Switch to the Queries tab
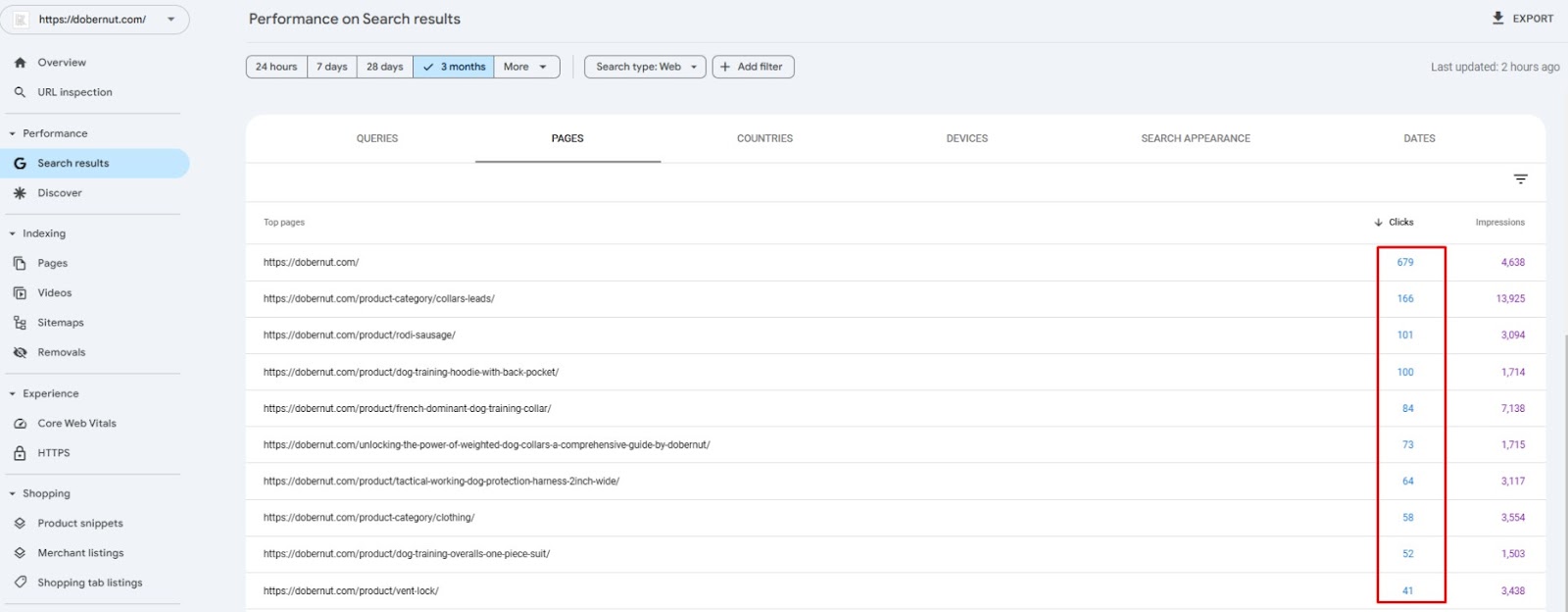 point(377,138)
